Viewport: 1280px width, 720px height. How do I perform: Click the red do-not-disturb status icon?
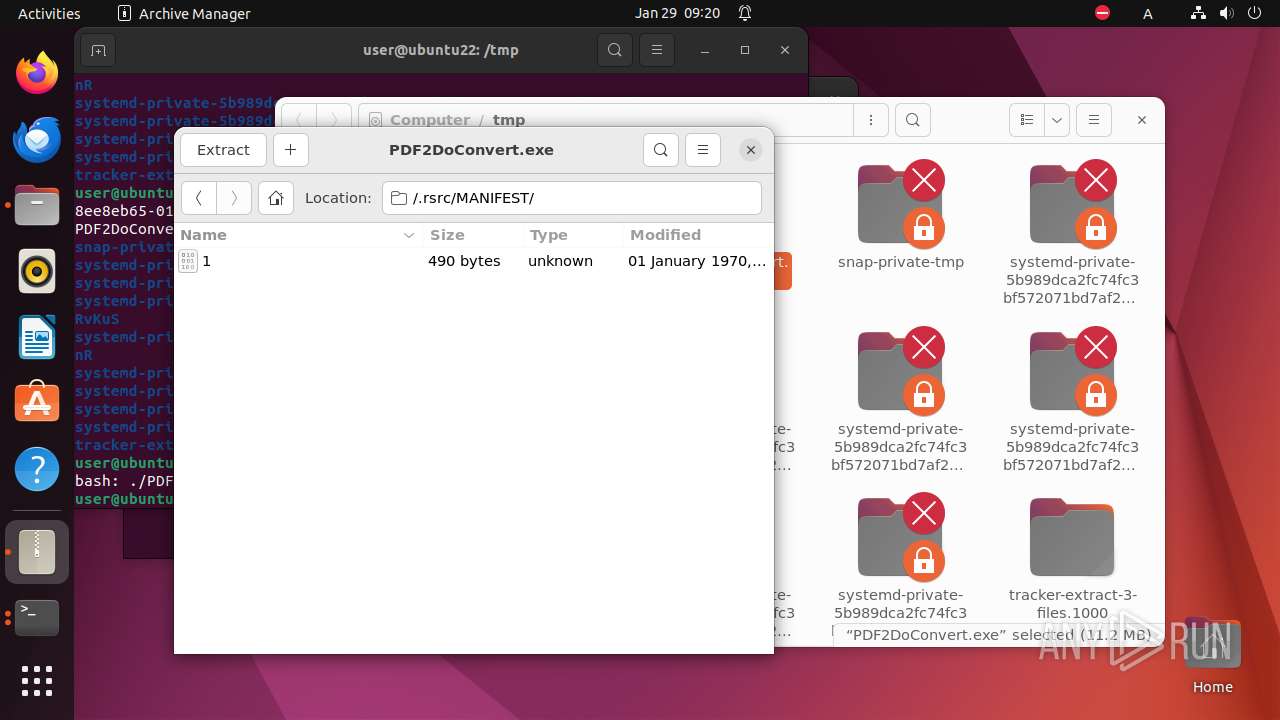1102,13
